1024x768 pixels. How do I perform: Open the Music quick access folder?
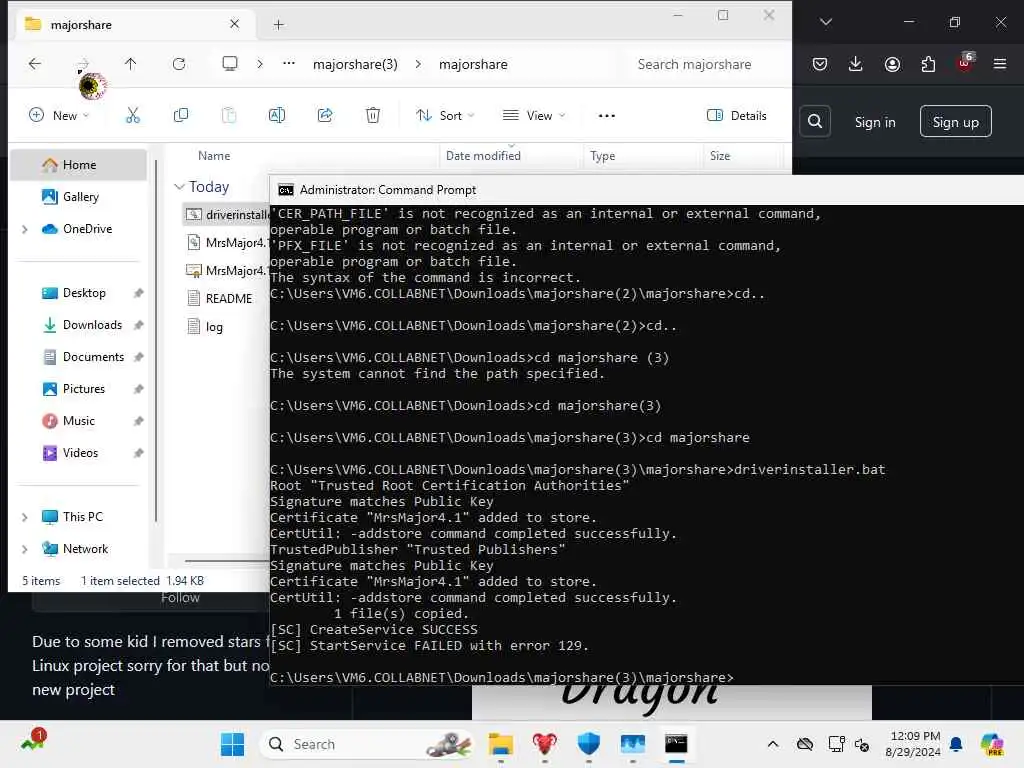pos(78,421)
